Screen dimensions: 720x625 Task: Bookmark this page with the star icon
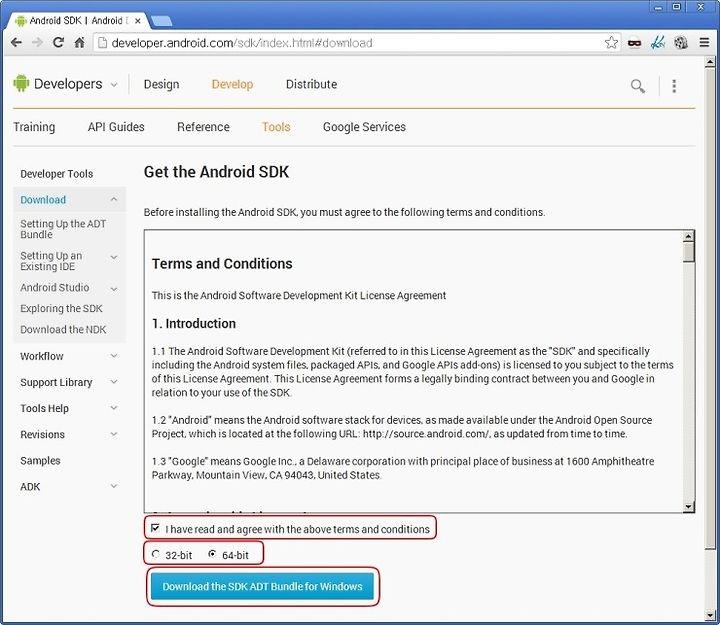(611, 43)
